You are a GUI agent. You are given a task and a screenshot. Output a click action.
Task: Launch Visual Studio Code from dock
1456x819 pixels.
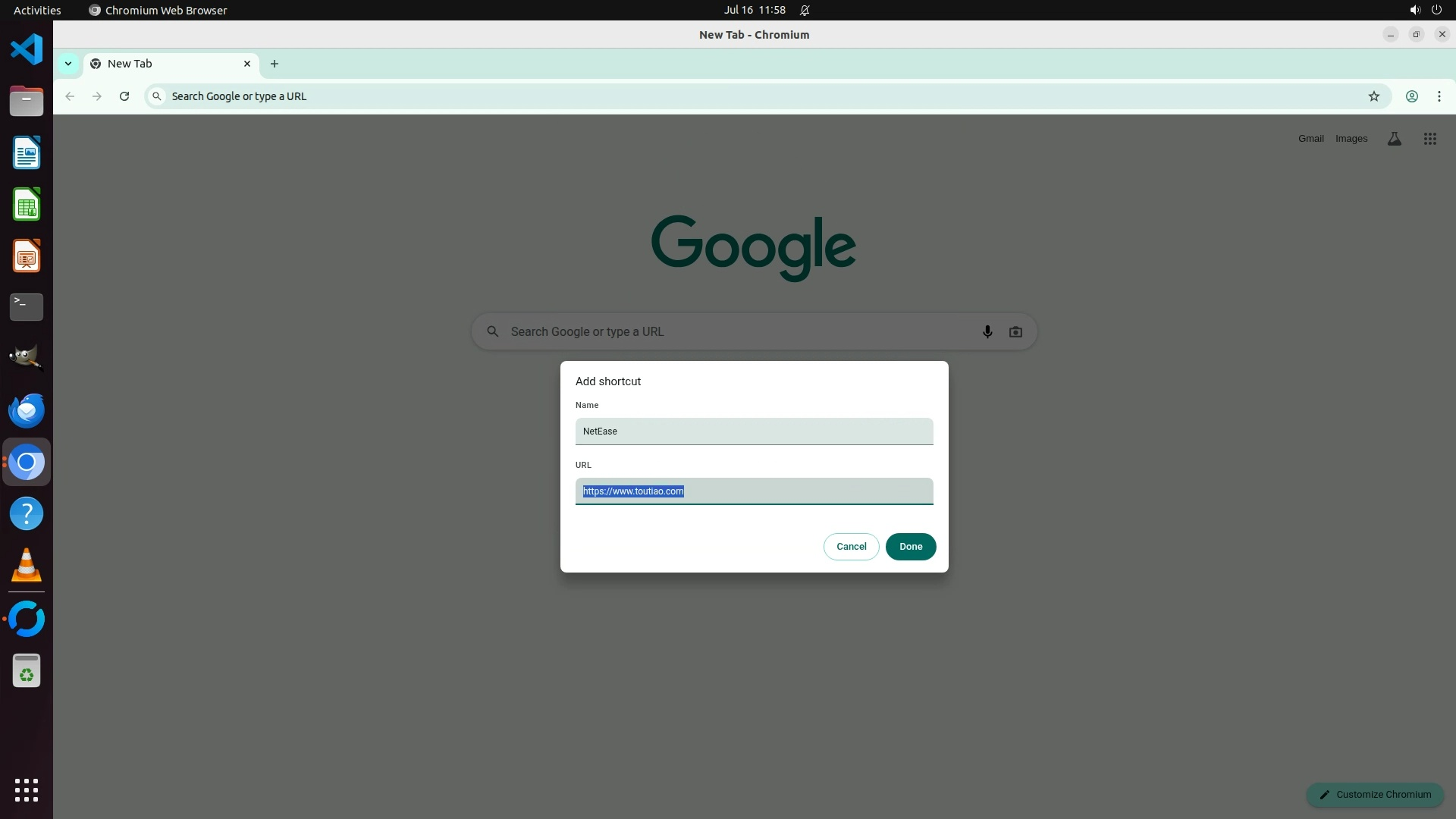pyautogui.click(x=27, y=50)
